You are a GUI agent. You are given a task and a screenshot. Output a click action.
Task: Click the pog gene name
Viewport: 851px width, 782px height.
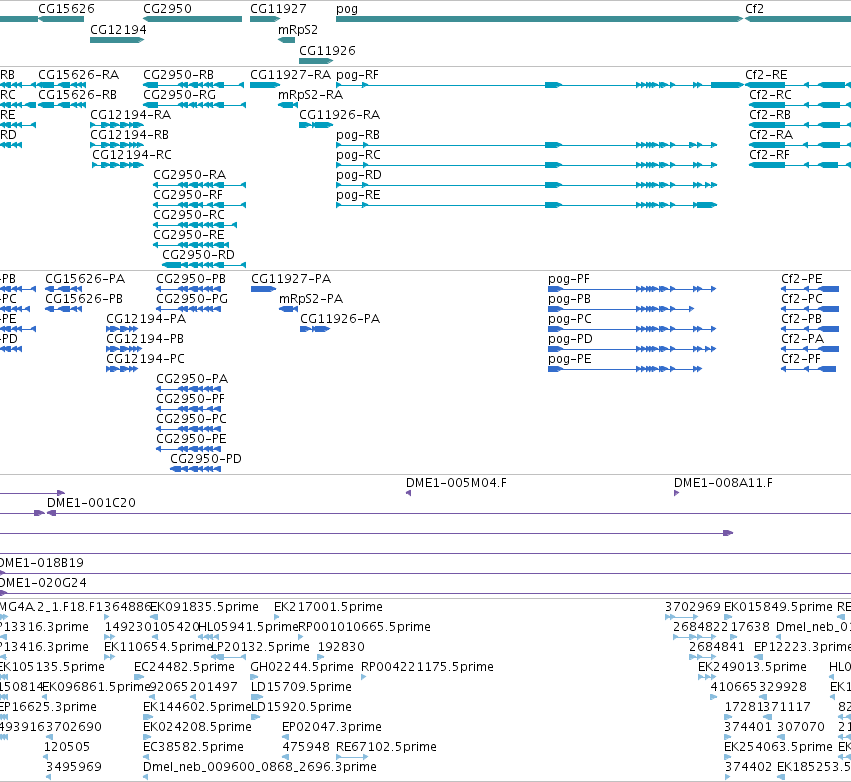coord(347,9)
